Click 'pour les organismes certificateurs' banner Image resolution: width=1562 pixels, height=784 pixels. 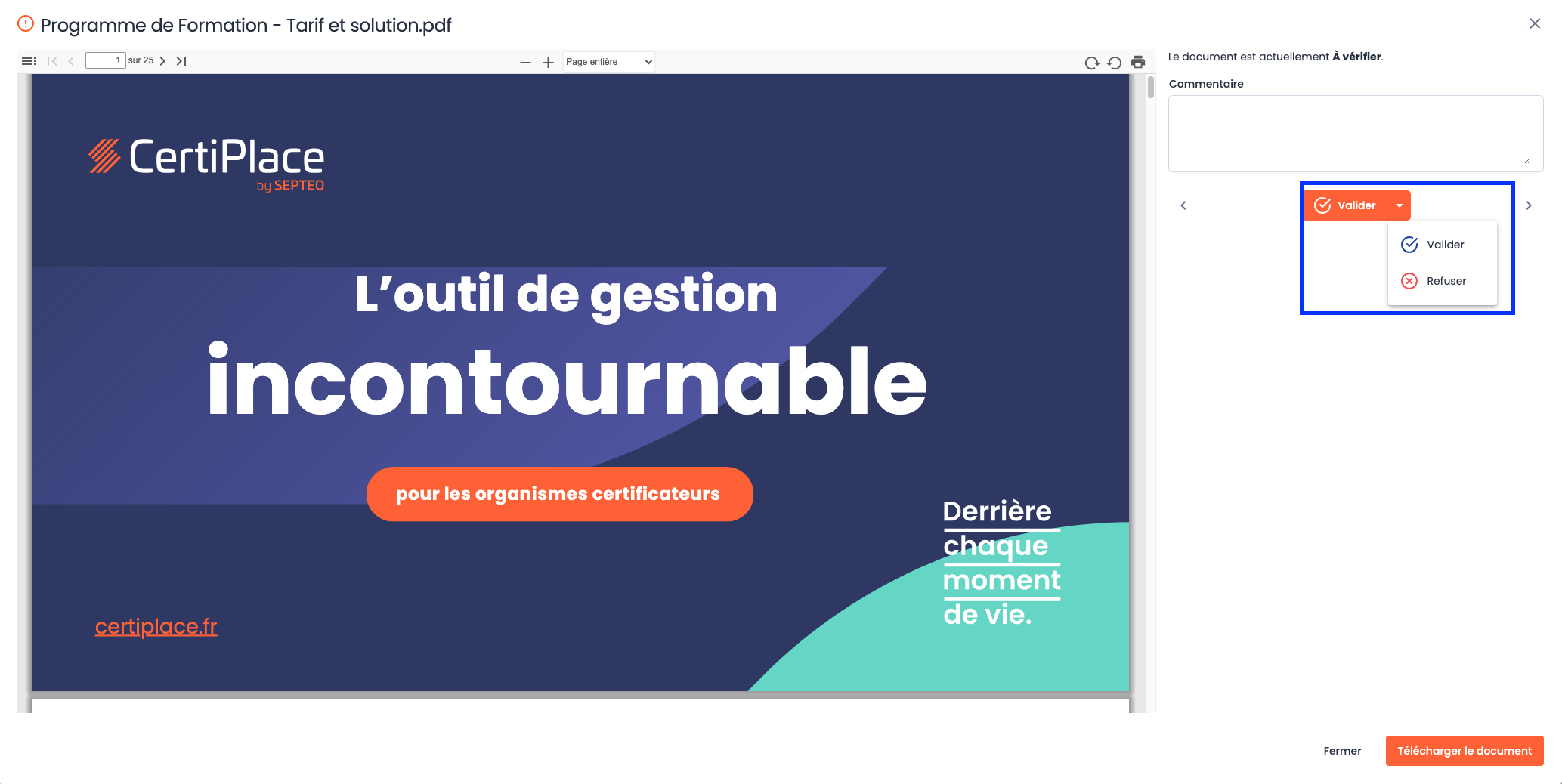point(559,494)
